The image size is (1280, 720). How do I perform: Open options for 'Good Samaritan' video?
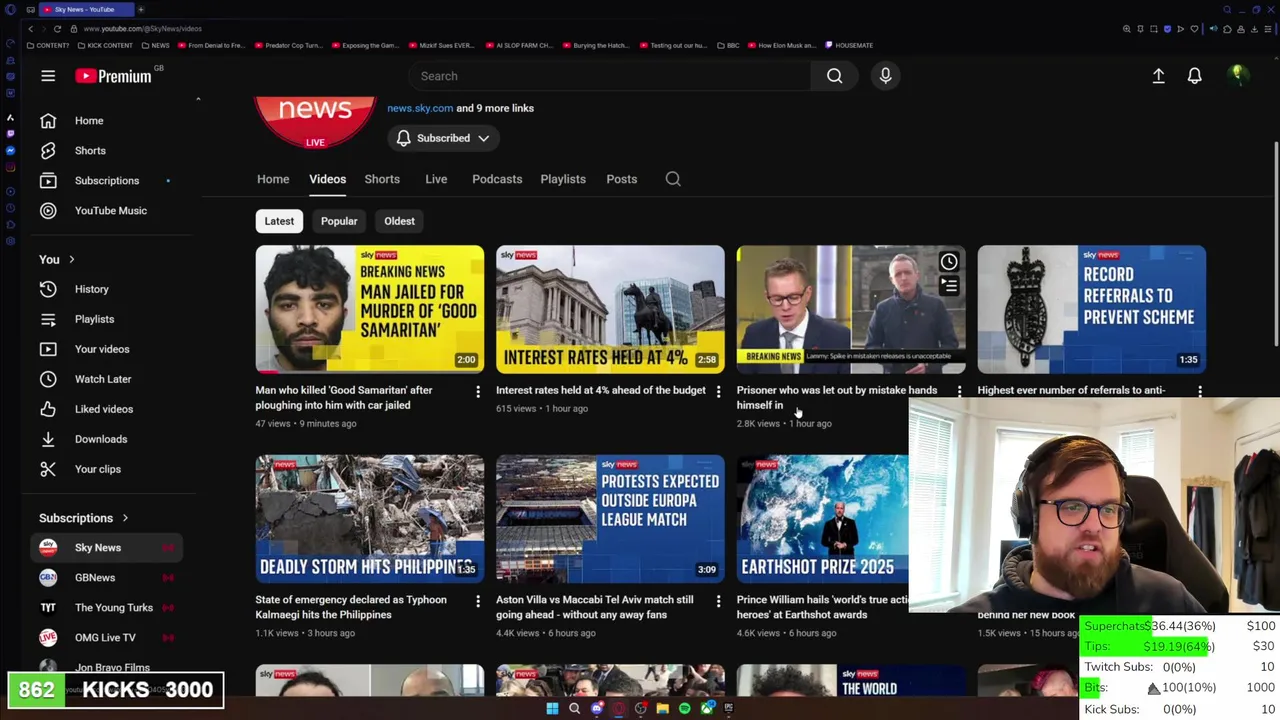[x=477, y=392]
